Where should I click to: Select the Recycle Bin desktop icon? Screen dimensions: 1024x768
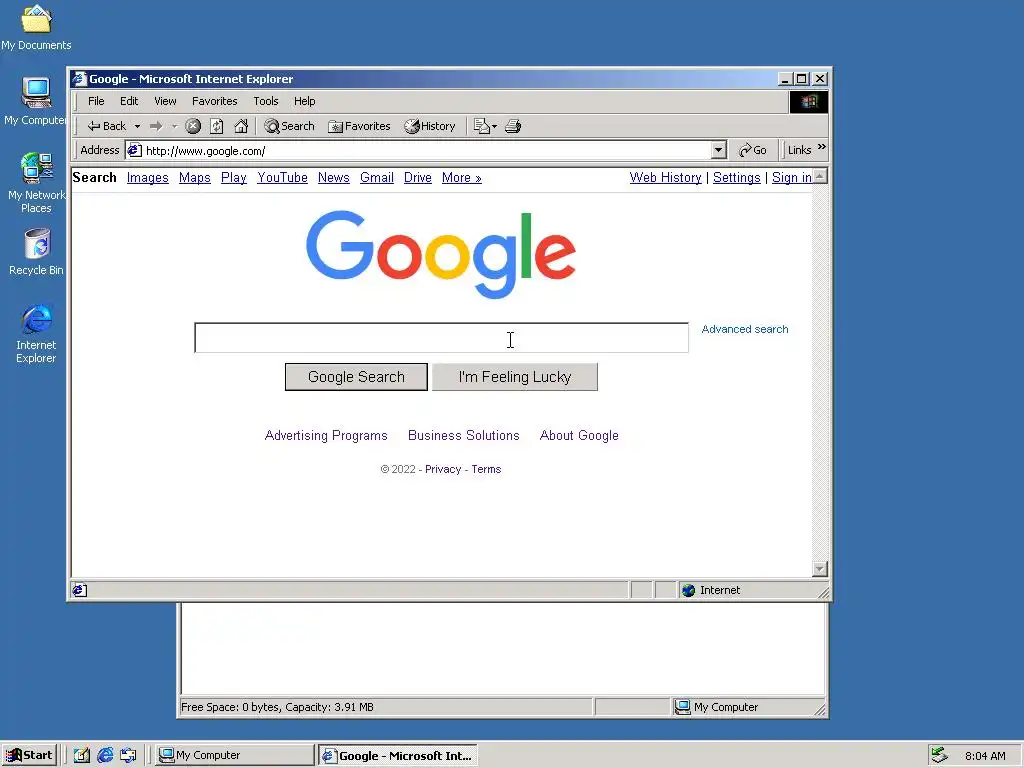tap(37, 252)
